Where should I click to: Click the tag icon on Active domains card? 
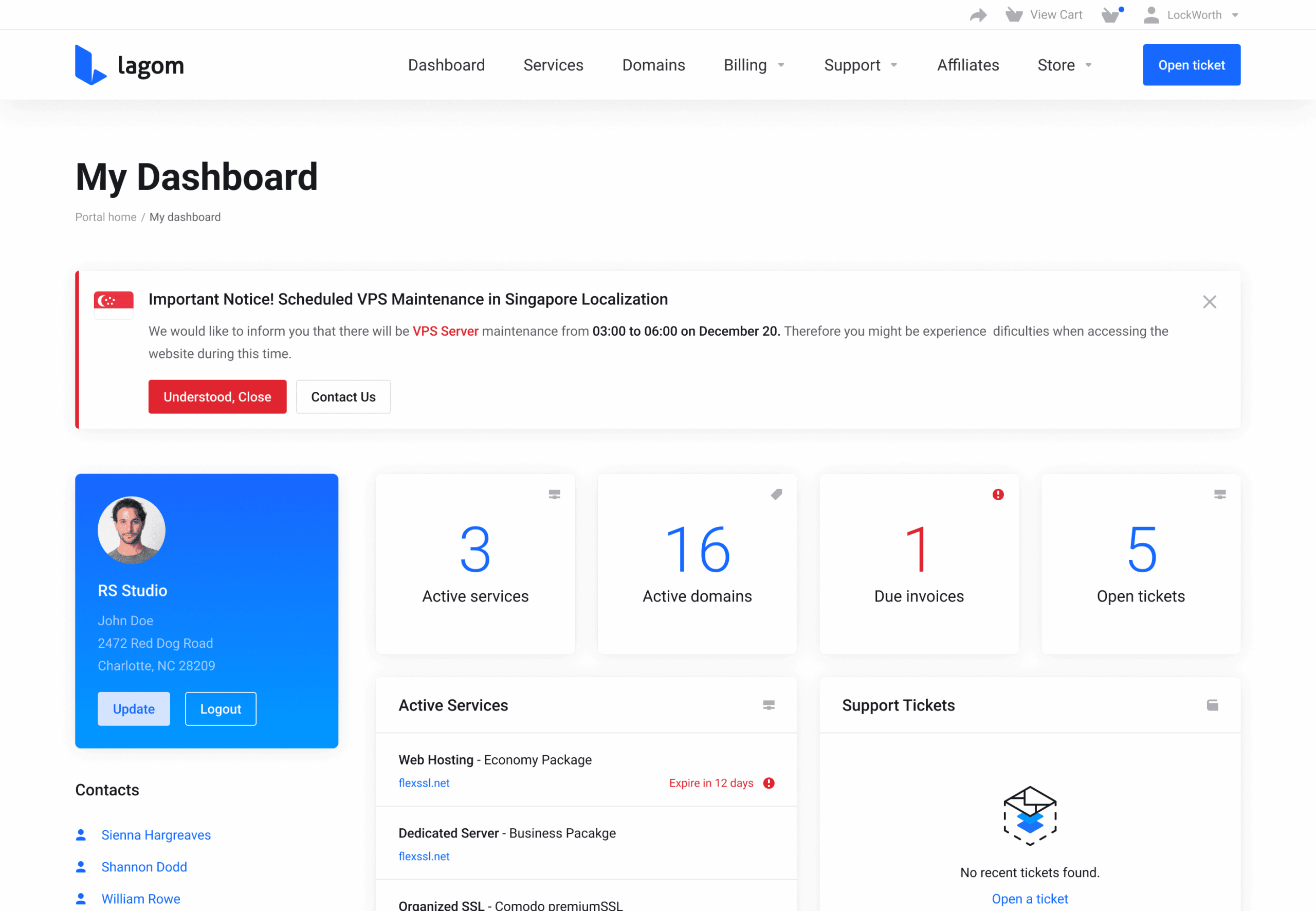(776, 494)
